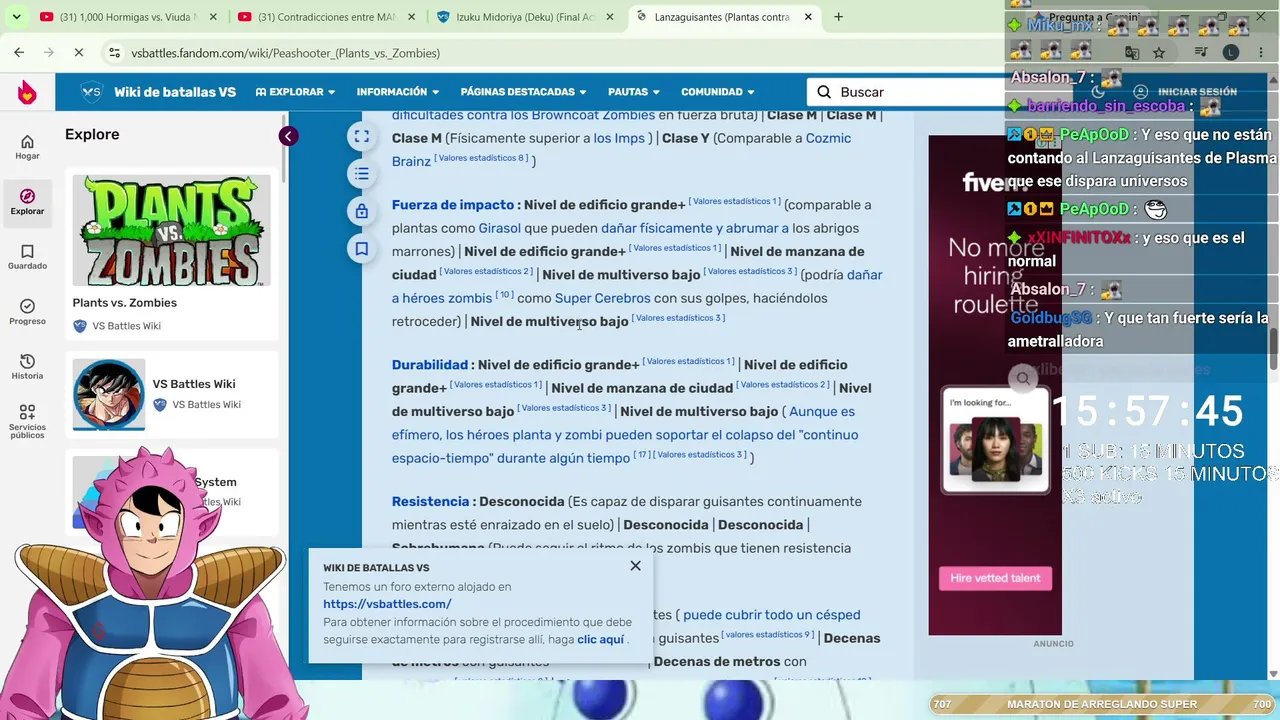Click the VS Battles shield logo in header
This screenshot has width=1280, height=720.
point(91,92)
